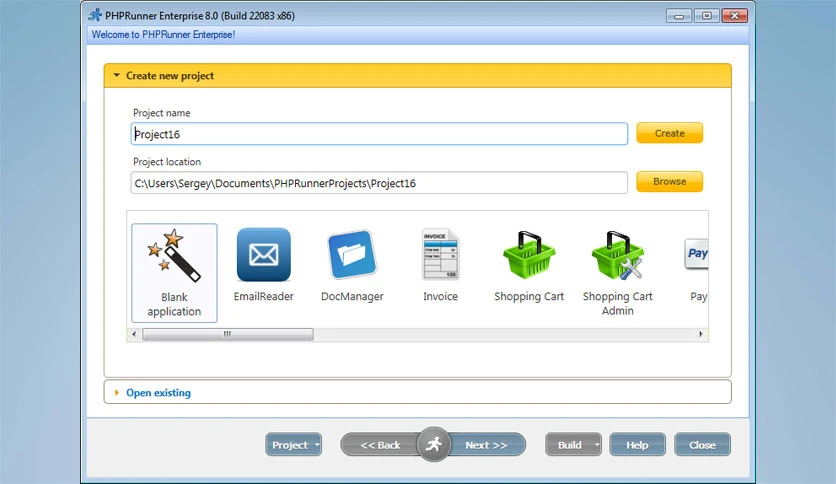The width and height of the screenshot is (836, 484).
Task: Click inside the Project name field
Action: [379, 134]
